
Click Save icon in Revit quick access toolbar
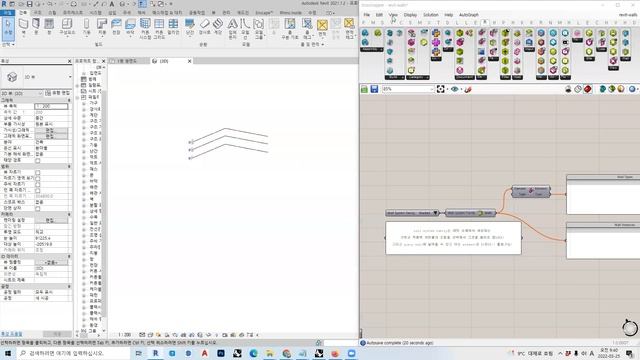[29, 4]
